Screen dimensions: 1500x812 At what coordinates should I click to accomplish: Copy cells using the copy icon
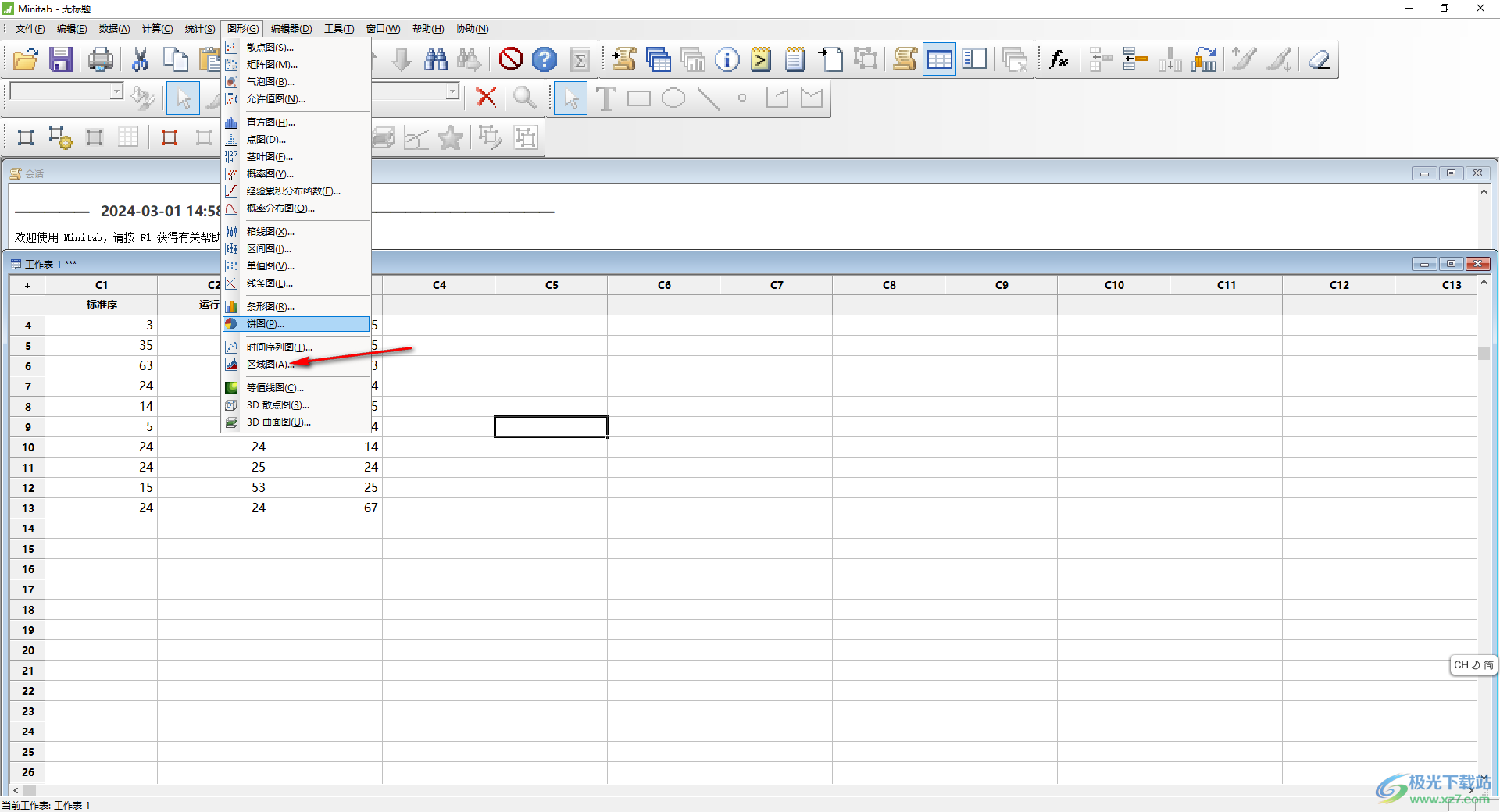click(175, 59)
